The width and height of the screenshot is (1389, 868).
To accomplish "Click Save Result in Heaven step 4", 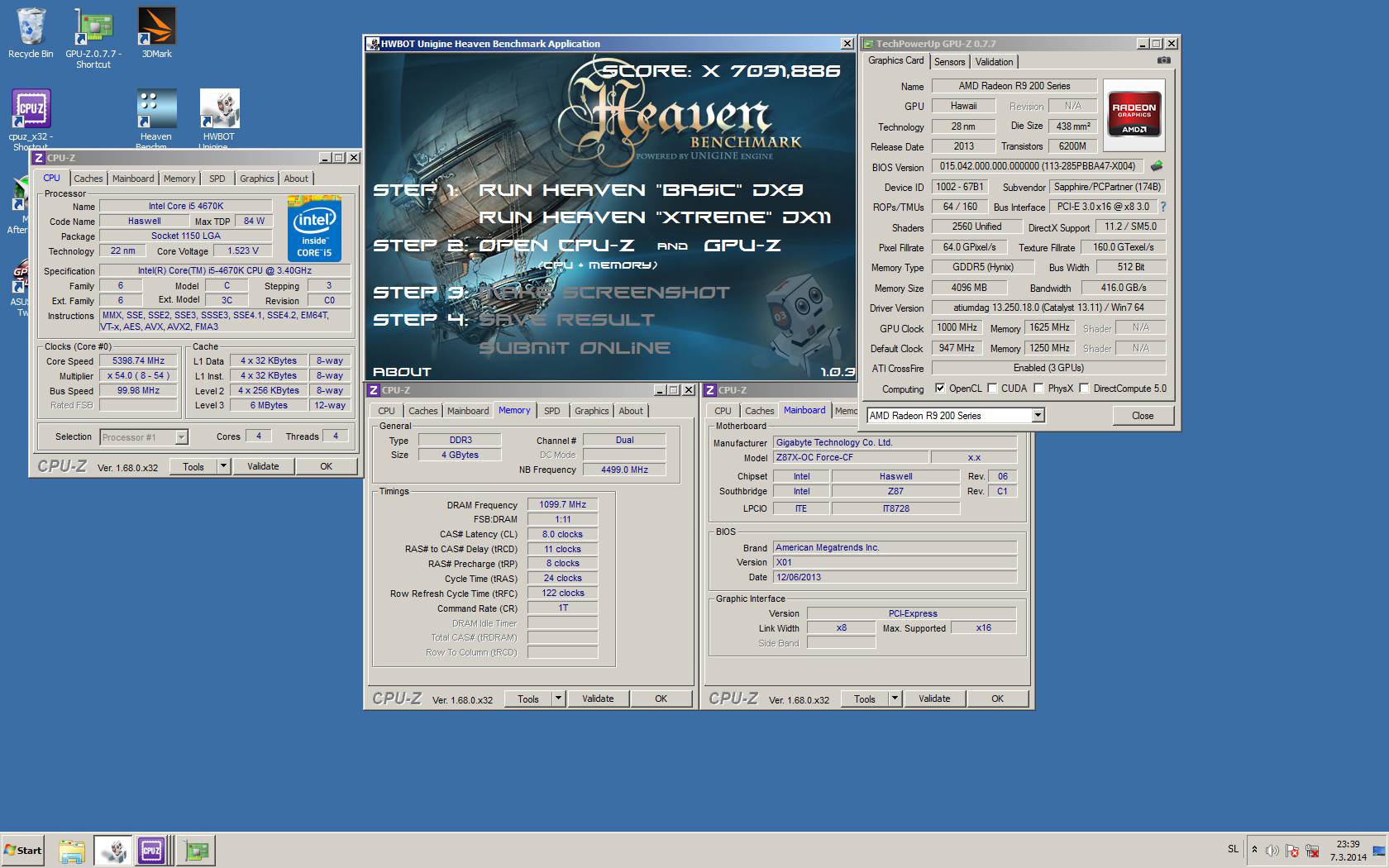I will click(566, 320).
